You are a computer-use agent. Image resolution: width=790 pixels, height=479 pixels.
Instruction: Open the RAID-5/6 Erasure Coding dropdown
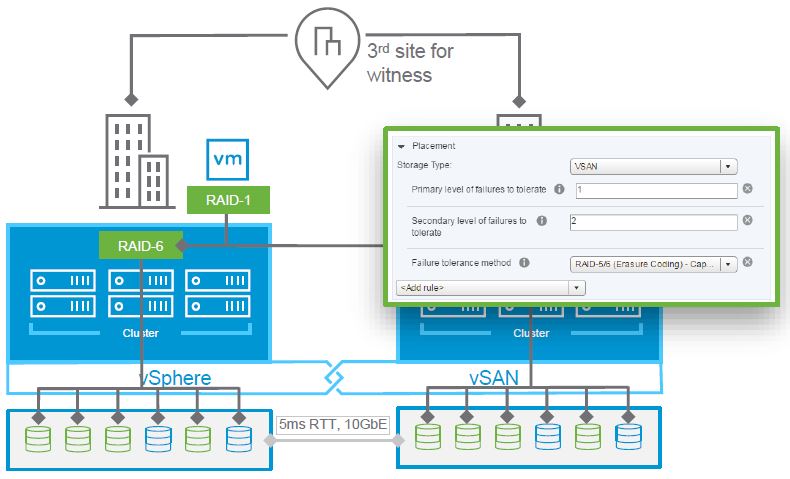[x=653, y=264]
